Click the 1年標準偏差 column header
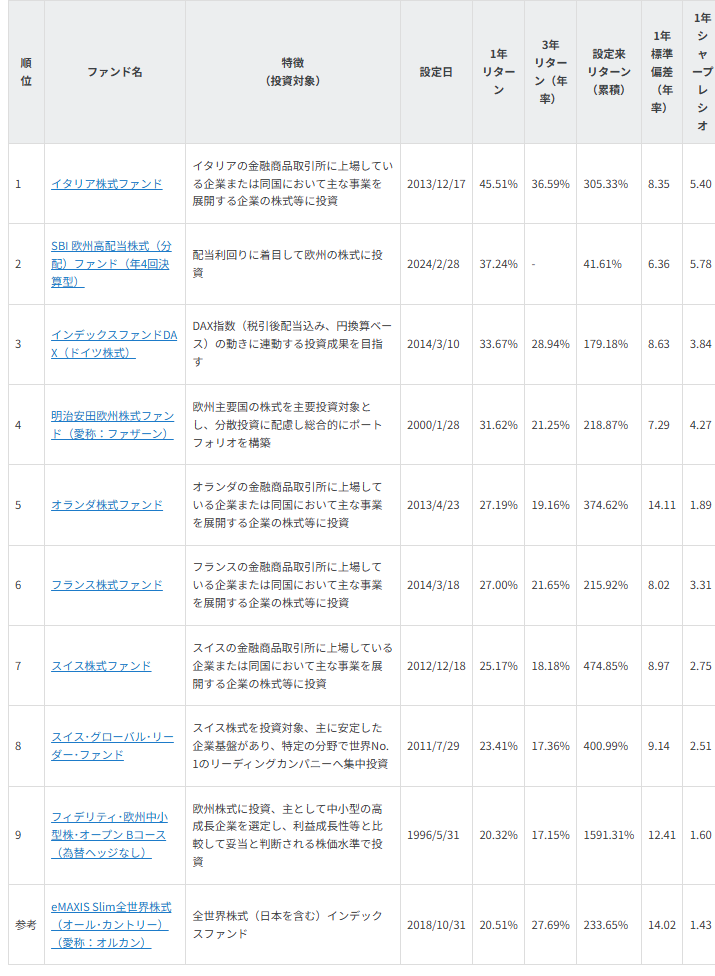This screenshot has height=976, width=715. point(661,72)
